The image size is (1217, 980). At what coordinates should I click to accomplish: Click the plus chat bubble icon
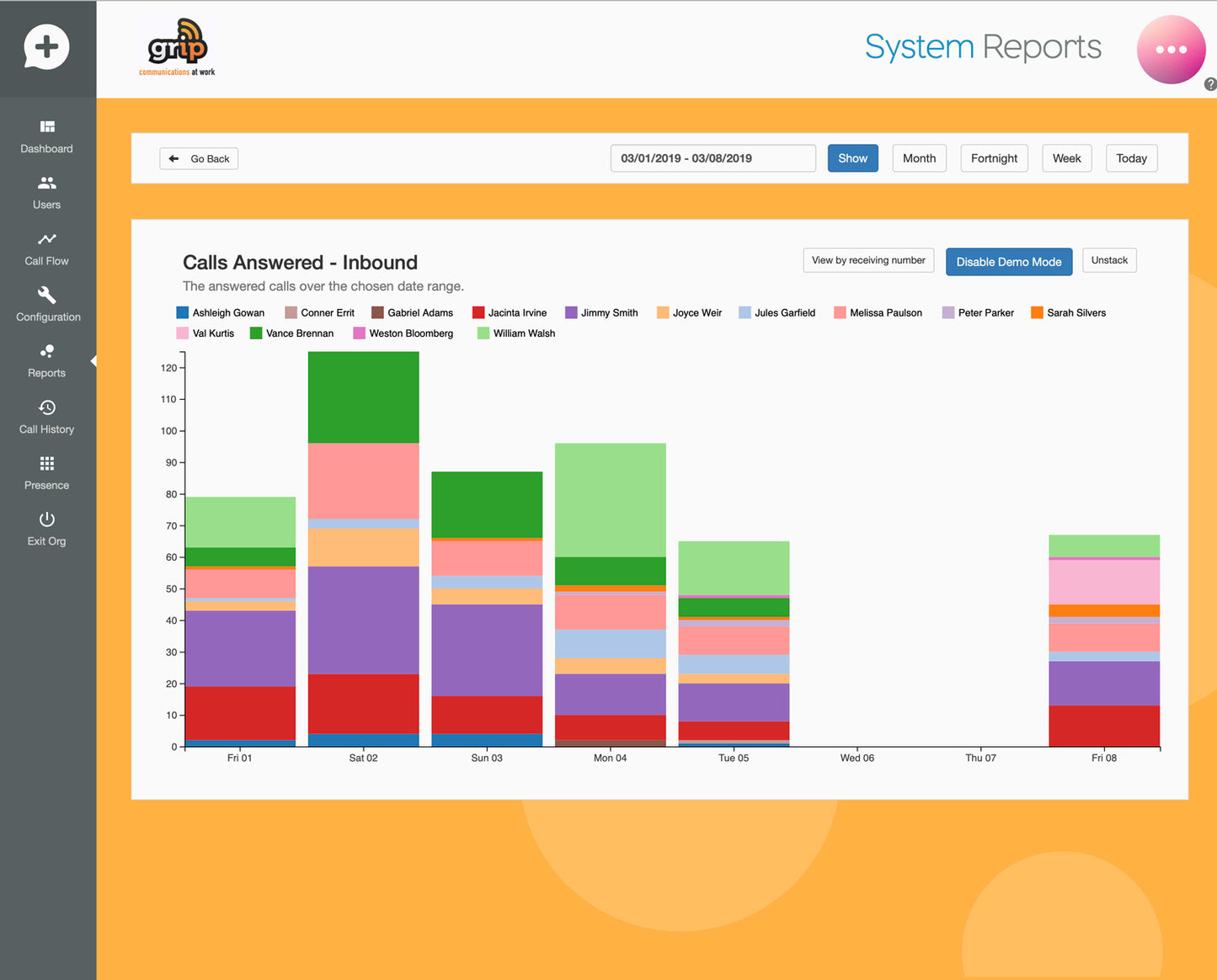(46, 46)
